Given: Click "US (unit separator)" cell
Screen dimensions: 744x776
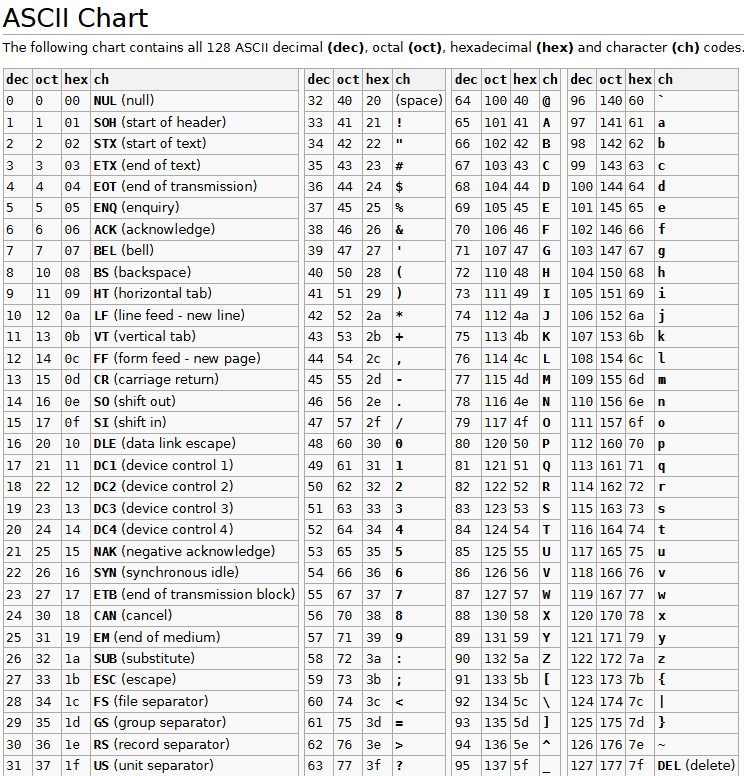Looking at the screenshot, I should click(x=195, y=766).
